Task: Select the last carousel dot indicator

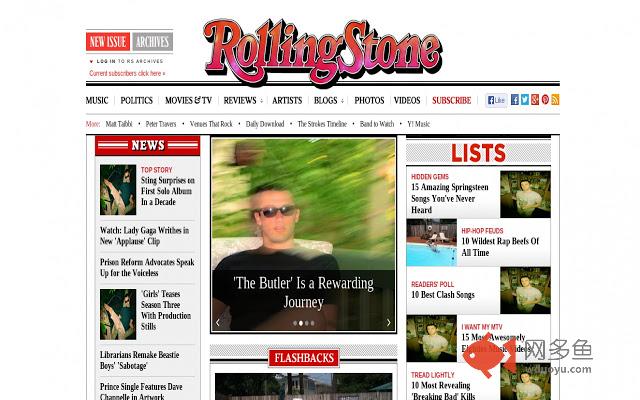Action: coord(312,323)
